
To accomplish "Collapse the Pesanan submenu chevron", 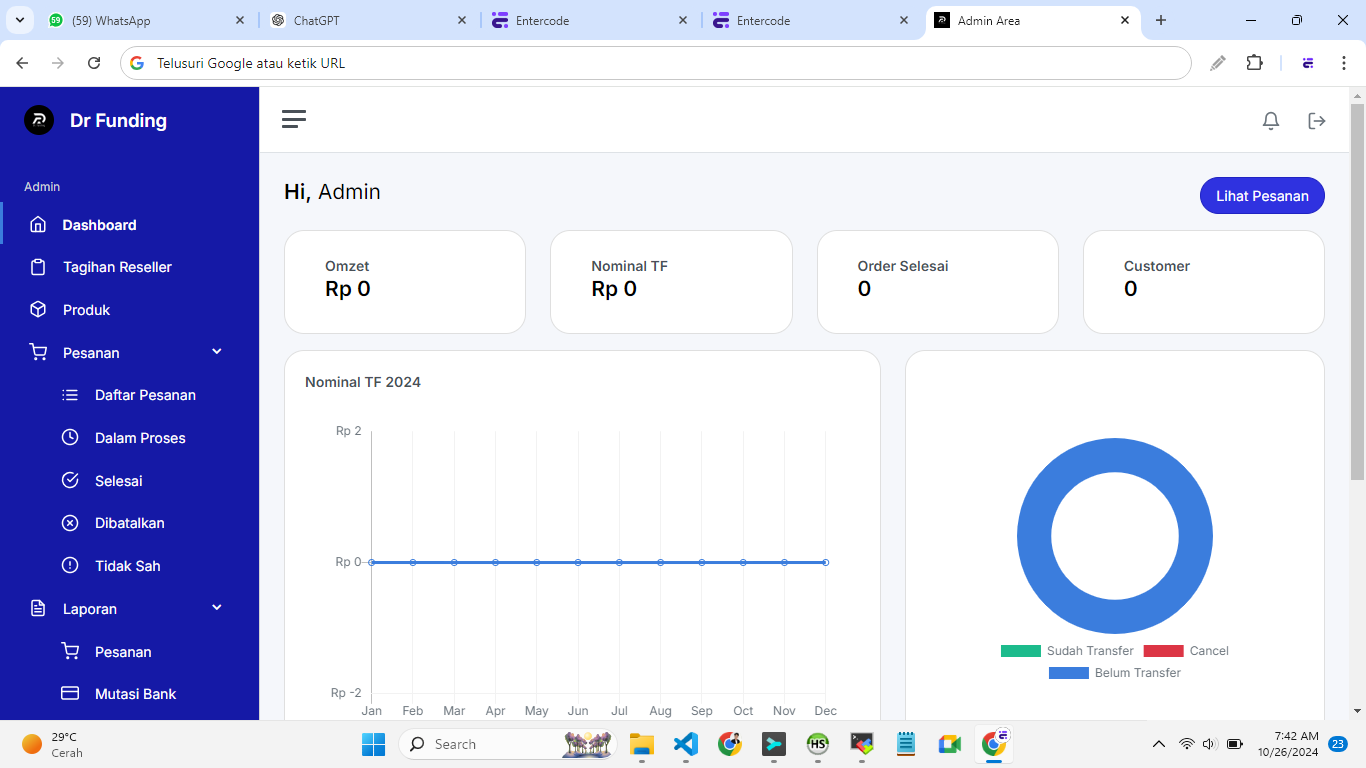I will [217, 352].
